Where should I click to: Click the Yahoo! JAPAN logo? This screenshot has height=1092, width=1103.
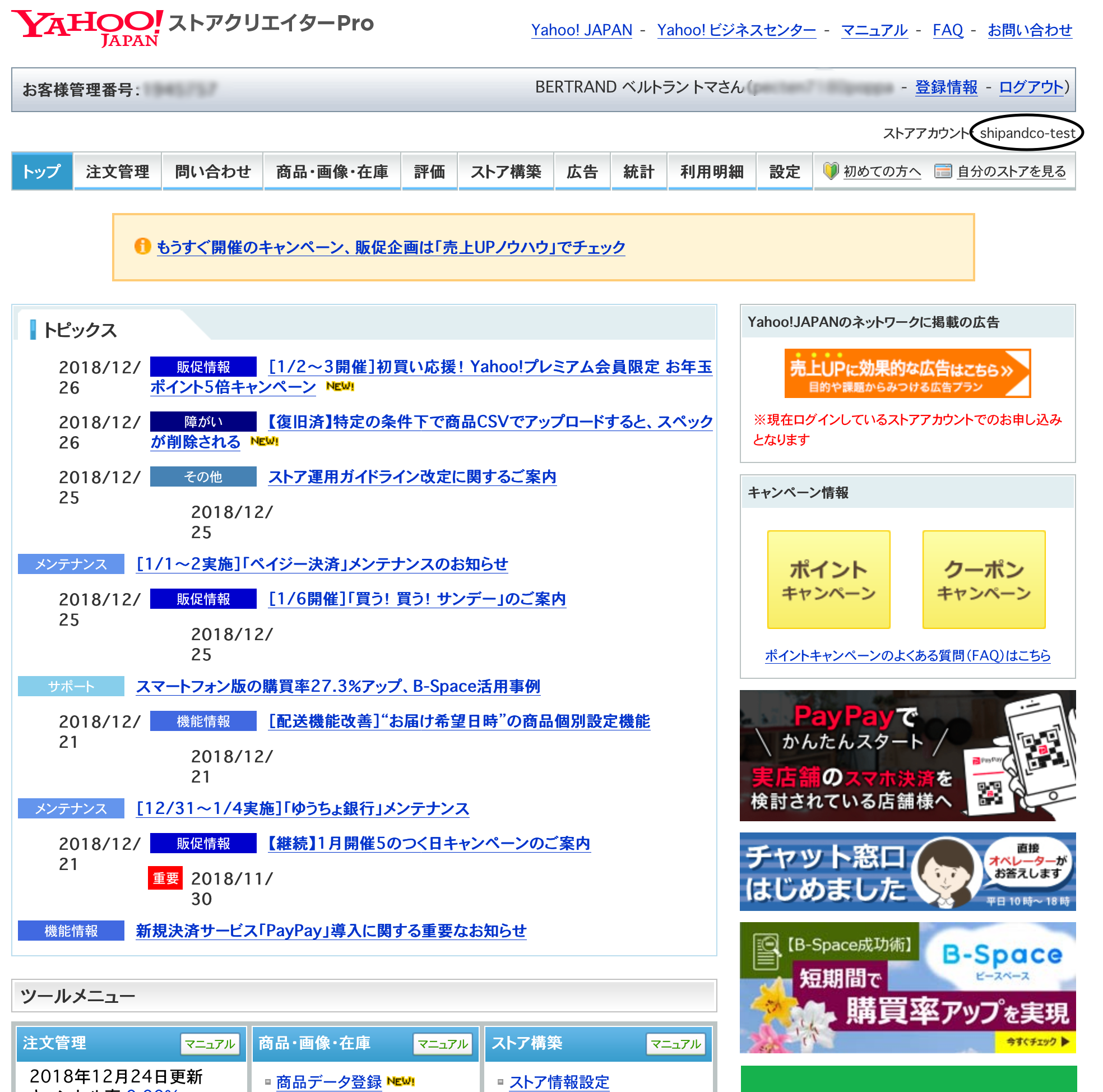click(87, 27)
